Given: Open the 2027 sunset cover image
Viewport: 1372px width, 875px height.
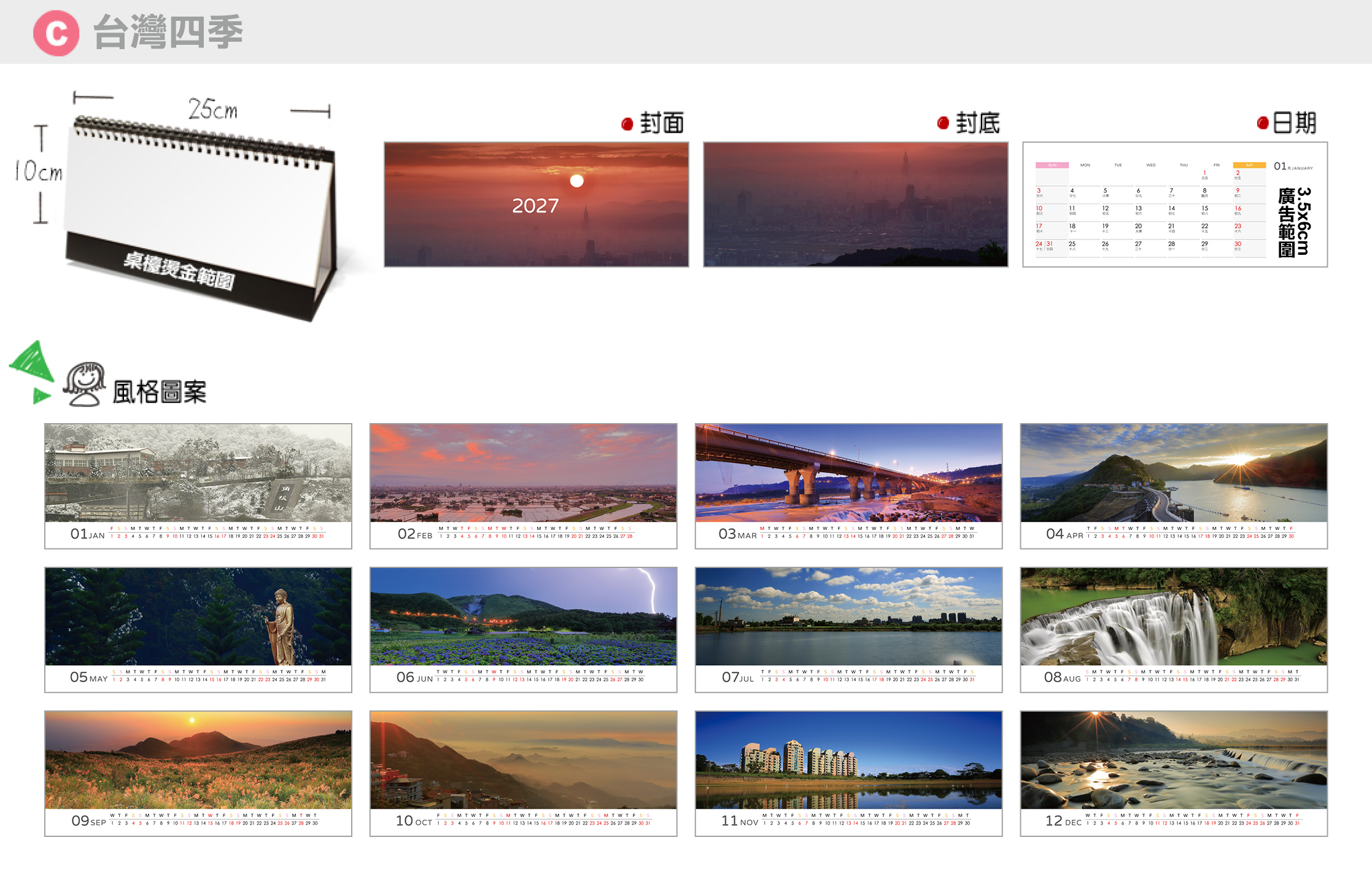Looking at the screenshot, I should click(x=536, y=204).
